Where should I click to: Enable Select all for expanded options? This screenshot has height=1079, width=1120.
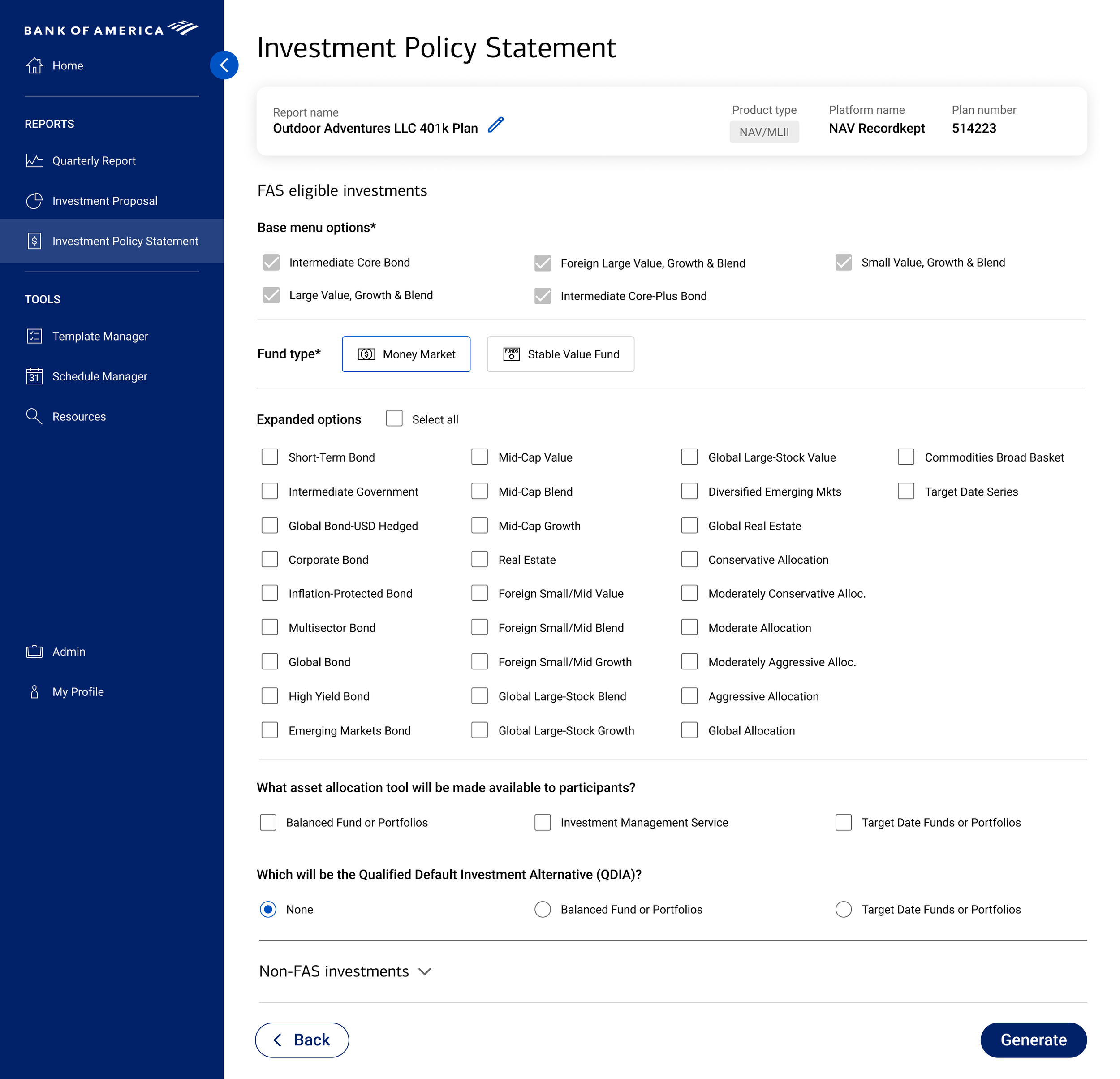394,419
